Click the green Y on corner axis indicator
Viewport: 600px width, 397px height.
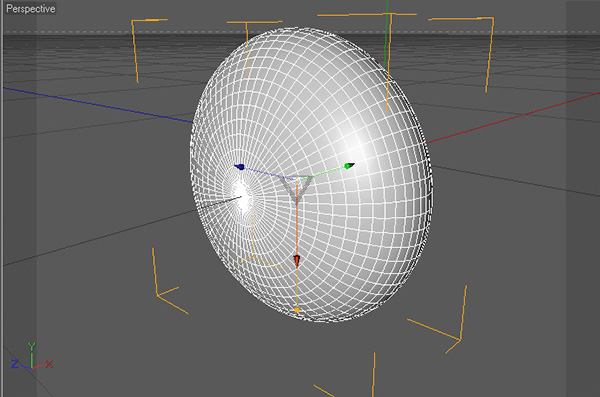point(32,347)
